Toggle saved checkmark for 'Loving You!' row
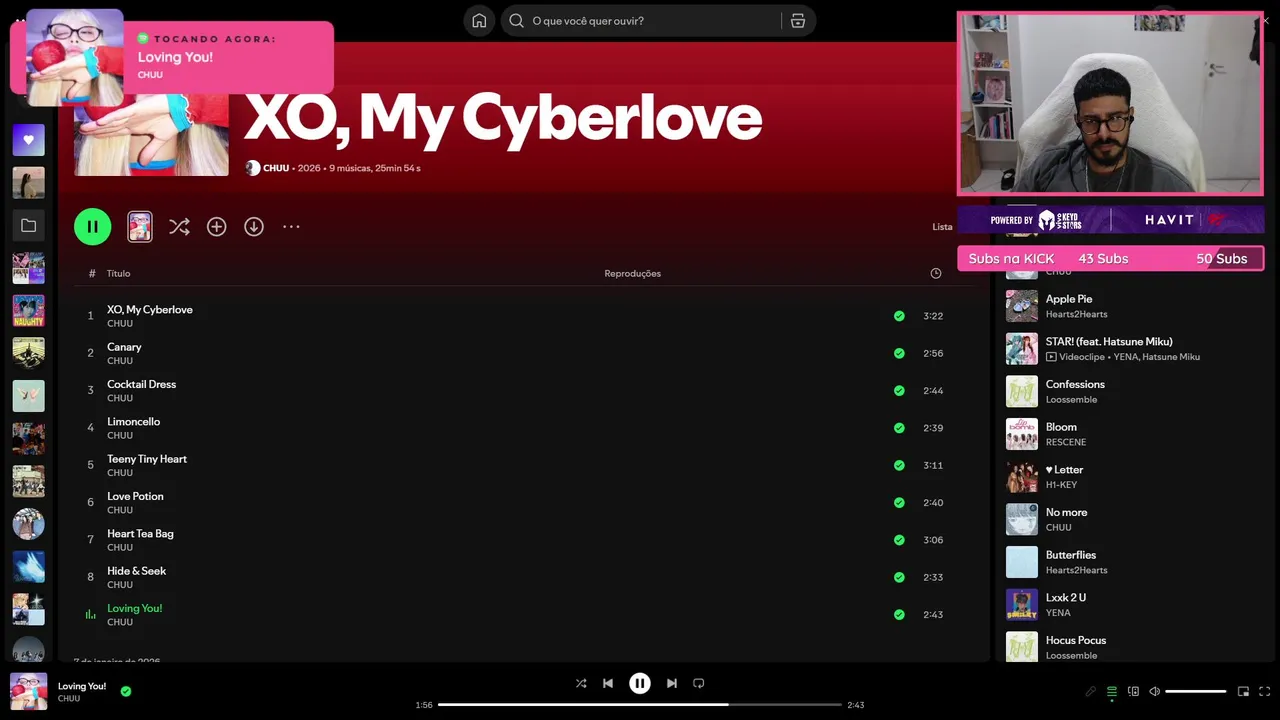This screenshot has height=720, width=1280. pyautogui.click(x=899, y=615)
